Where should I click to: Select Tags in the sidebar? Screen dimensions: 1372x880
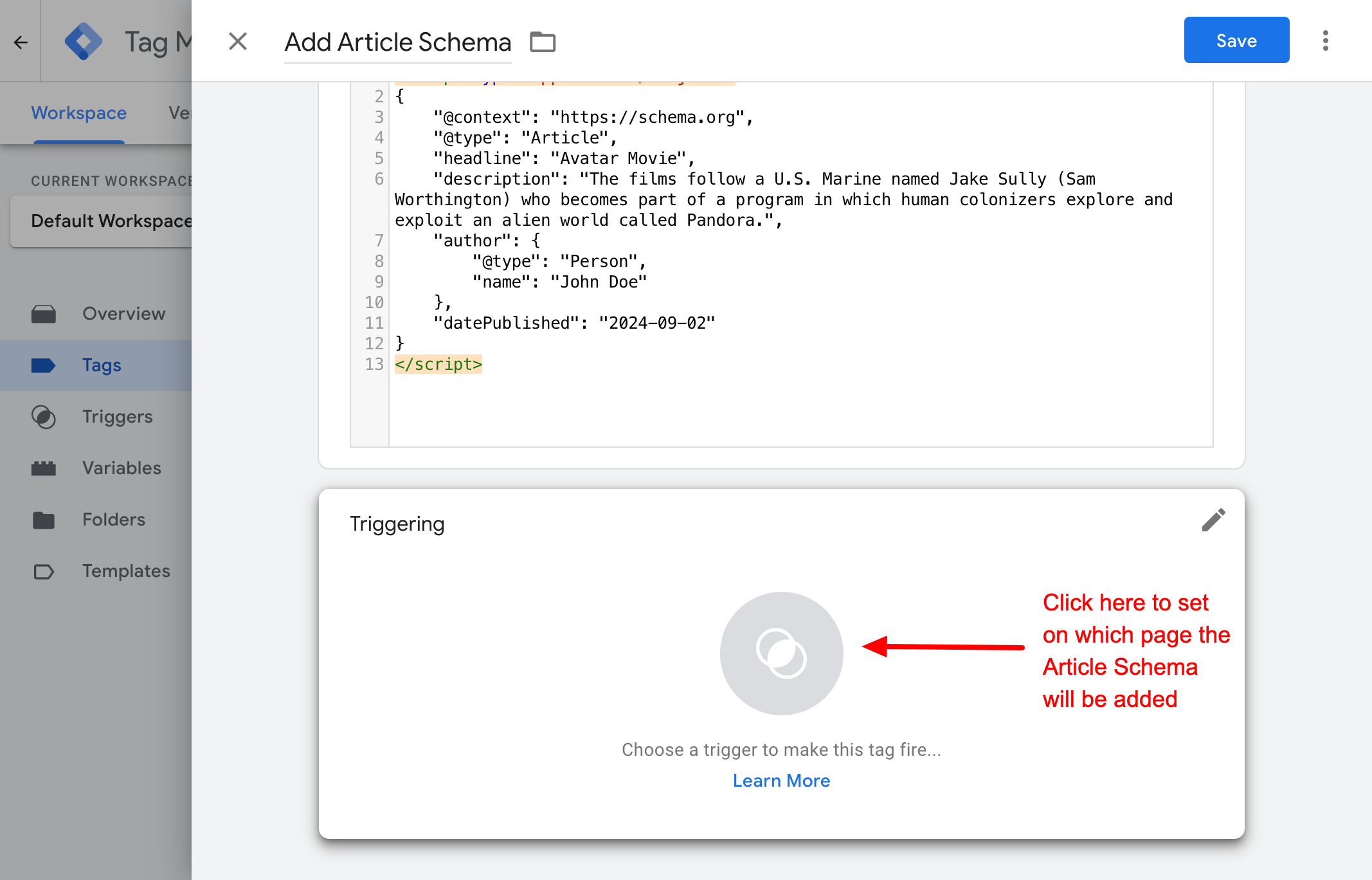point(101,365)
